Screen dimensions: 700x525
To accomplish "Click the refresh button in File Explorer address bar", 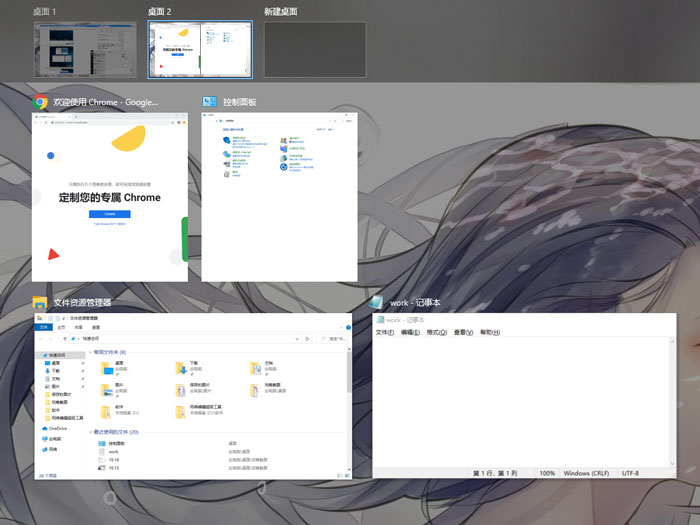I will point(307,339).
